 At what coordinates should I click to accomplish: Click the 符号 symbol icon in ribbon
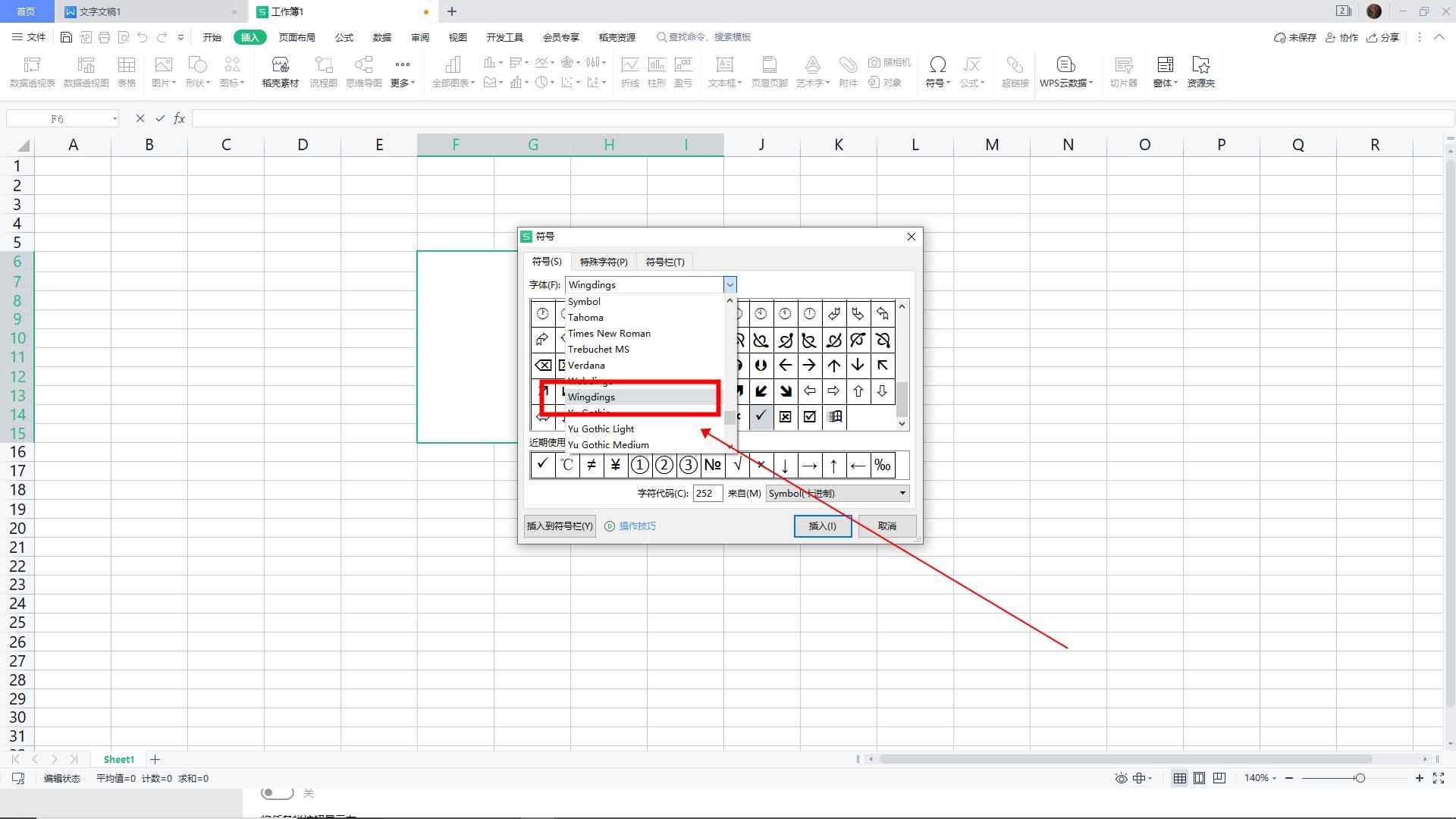pos(937,71)
